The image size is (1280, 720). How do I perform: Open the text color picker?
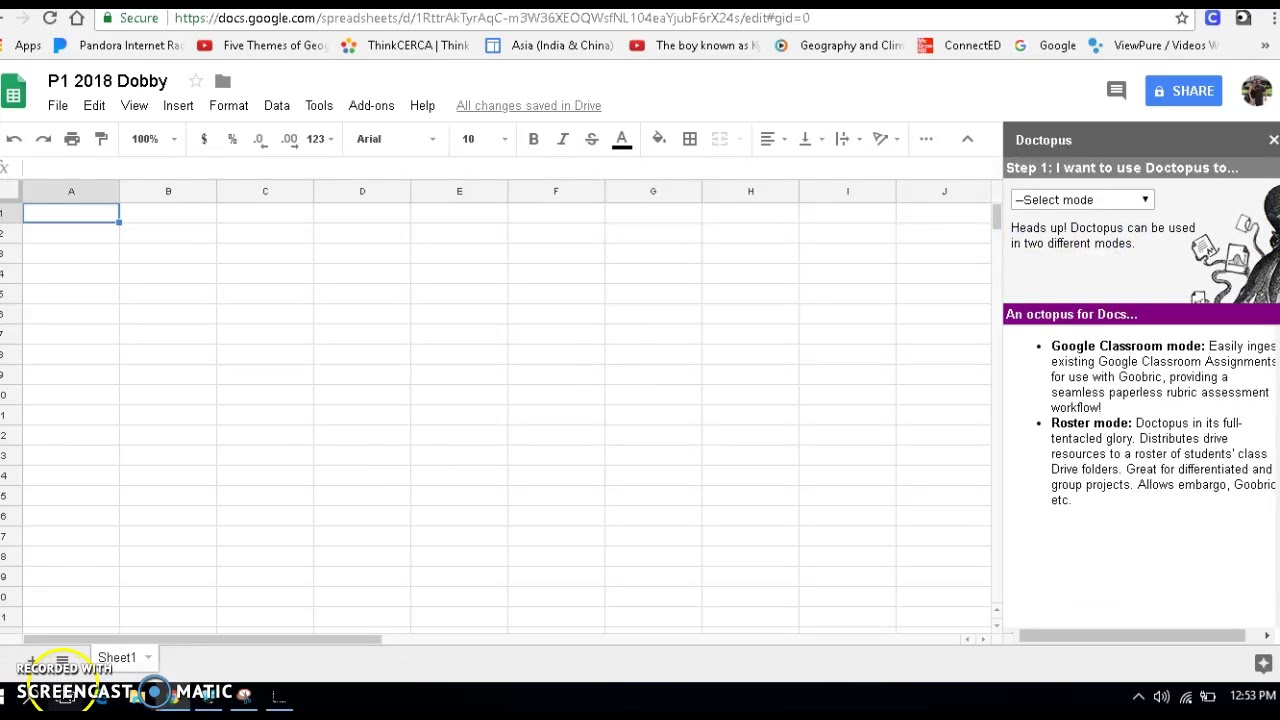coord(621,139)
